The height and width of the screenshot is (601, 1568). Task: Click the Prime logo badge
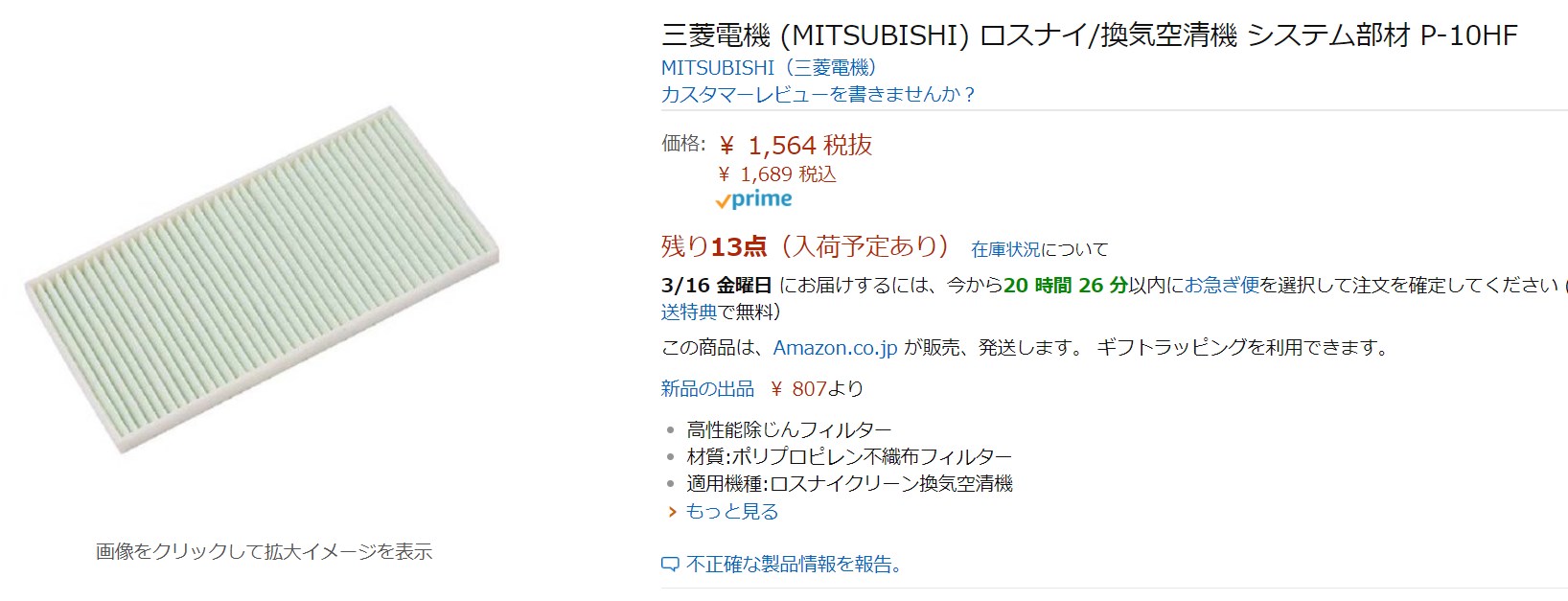pyautogui.click(x=754, y=199)
